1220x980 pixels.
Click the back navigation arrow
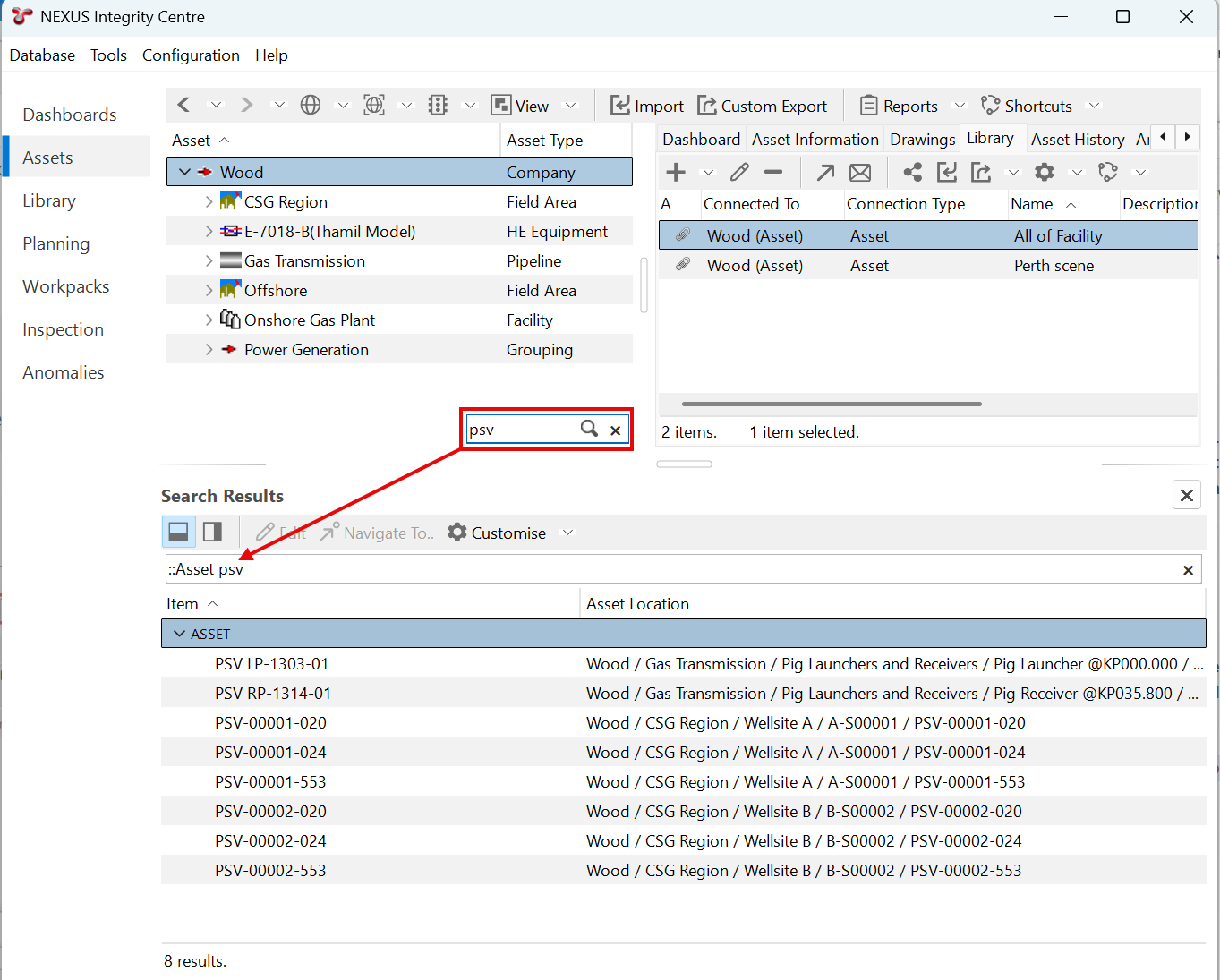tap(183, 106)
